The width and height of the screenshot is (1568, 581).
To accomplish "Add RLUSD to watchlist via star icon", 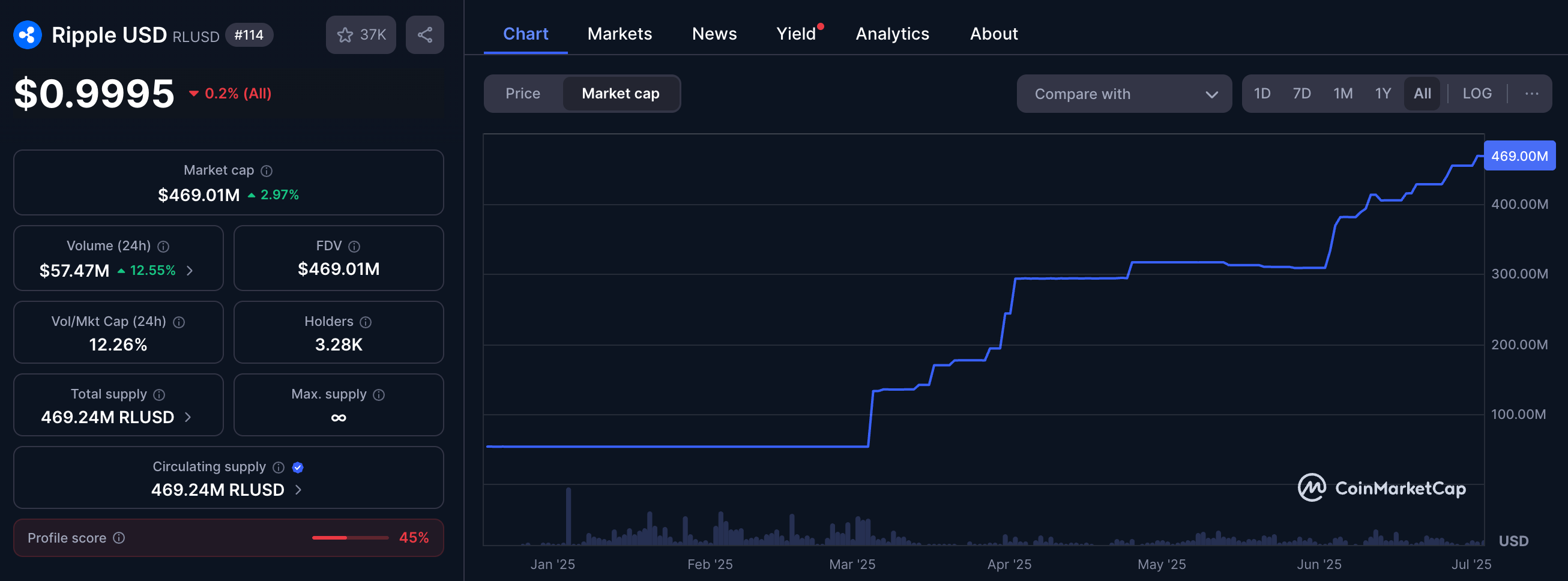I will pos(345,35).
